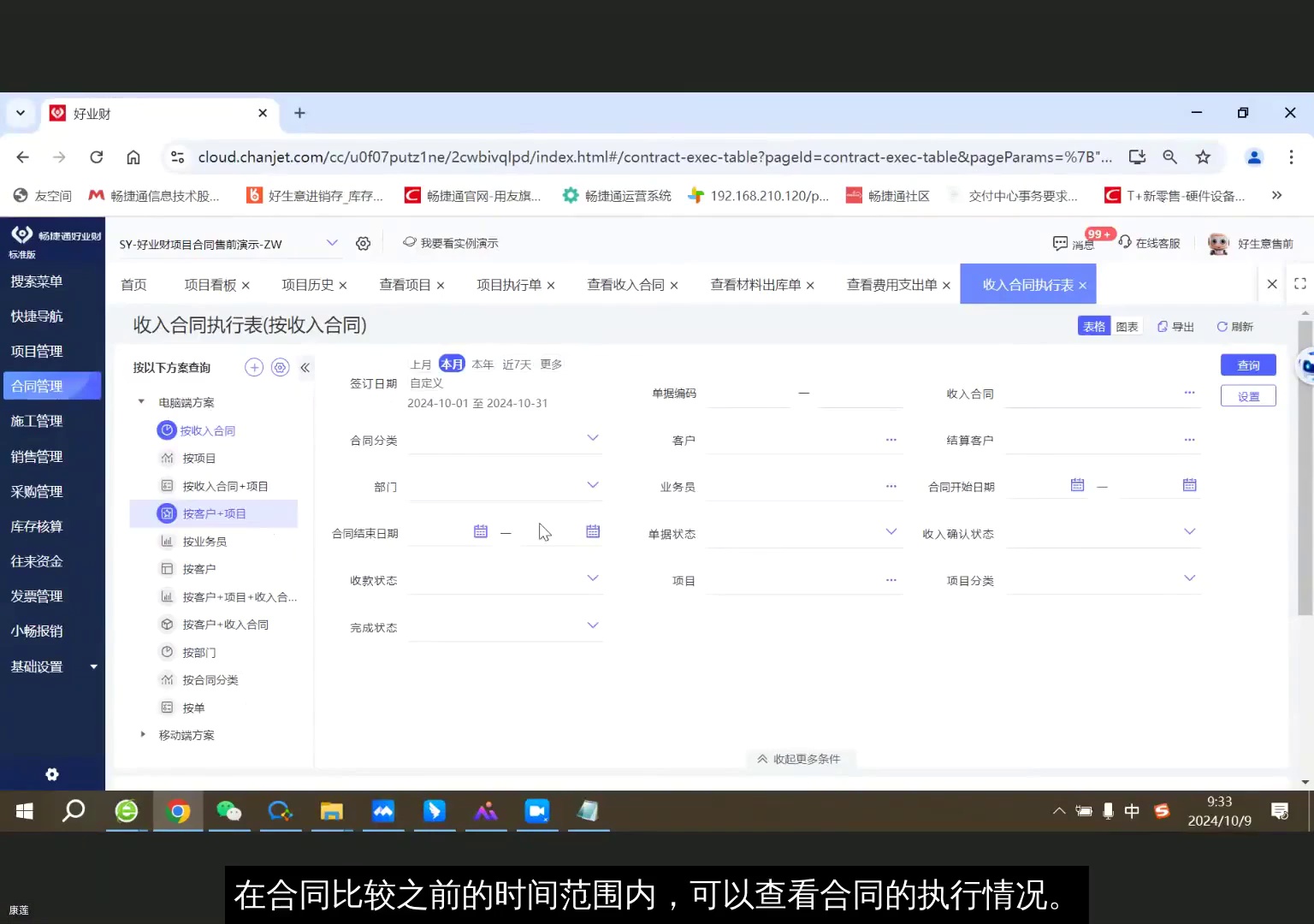This screenshot has width=1314, height=924.
Task: Open the 按部门 query scheme
Action: point(199,652)
